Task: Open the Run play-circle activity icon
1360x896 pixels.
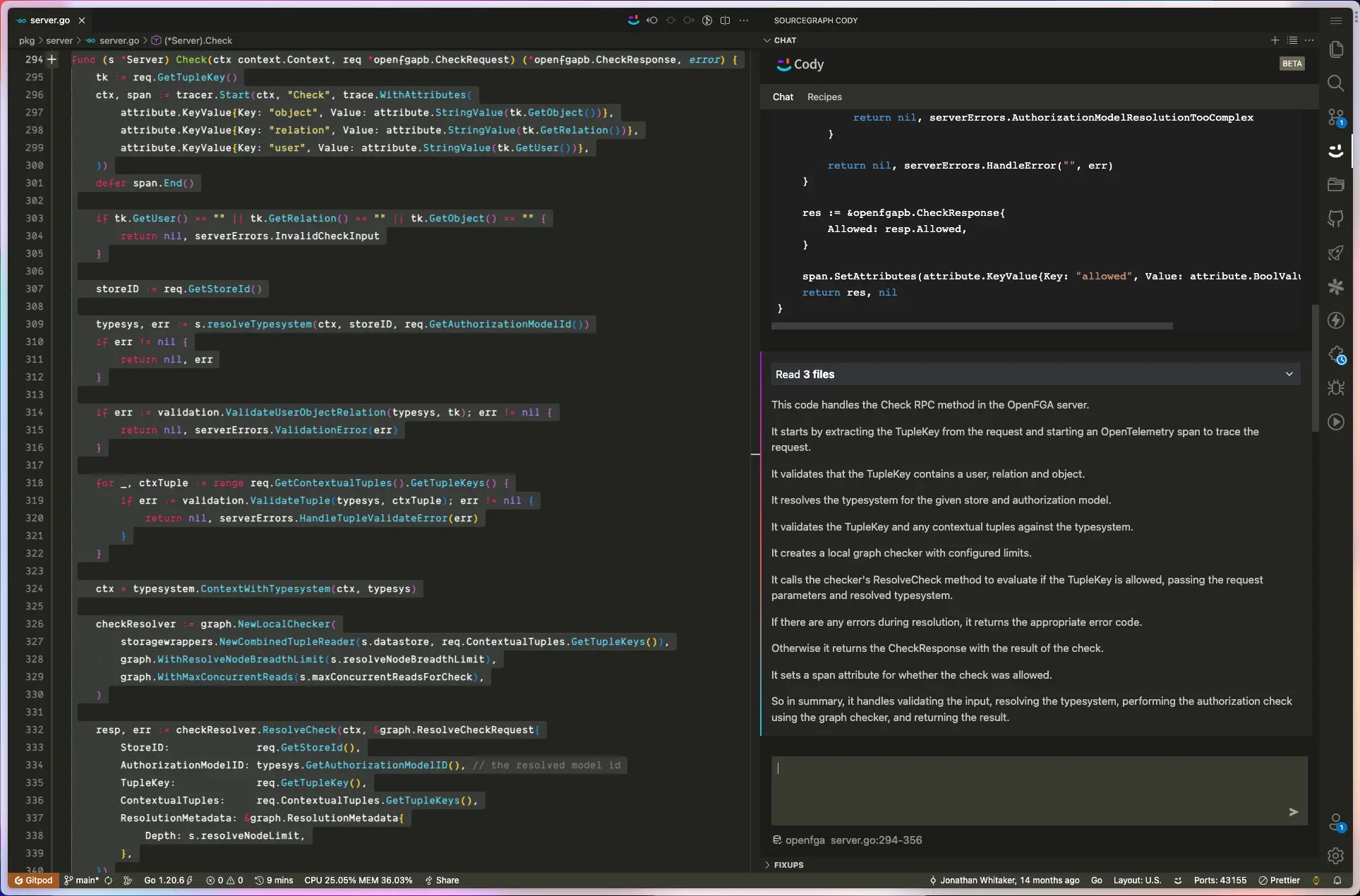Action: click(1335, 422)
